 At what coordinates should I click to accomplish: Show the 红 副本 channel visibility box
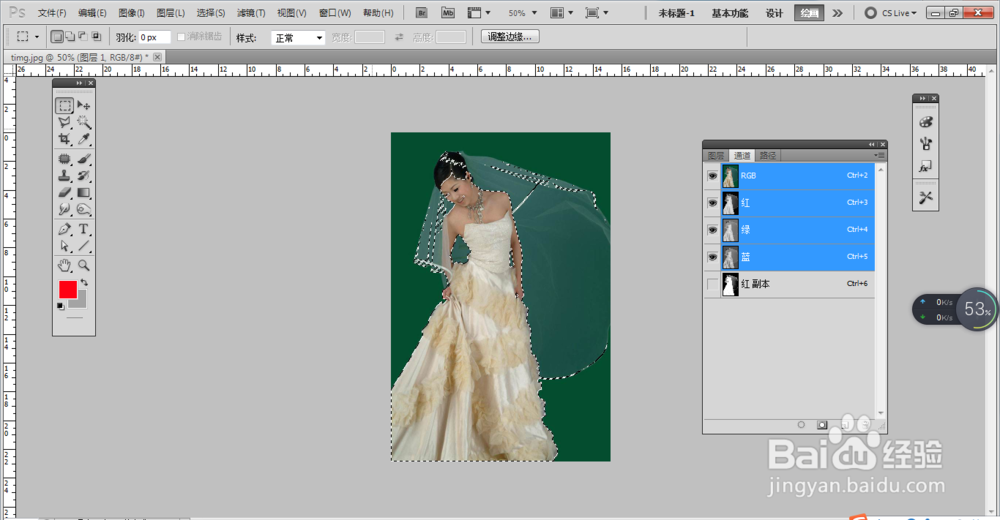pyautogui.click(x=712, y=285)
